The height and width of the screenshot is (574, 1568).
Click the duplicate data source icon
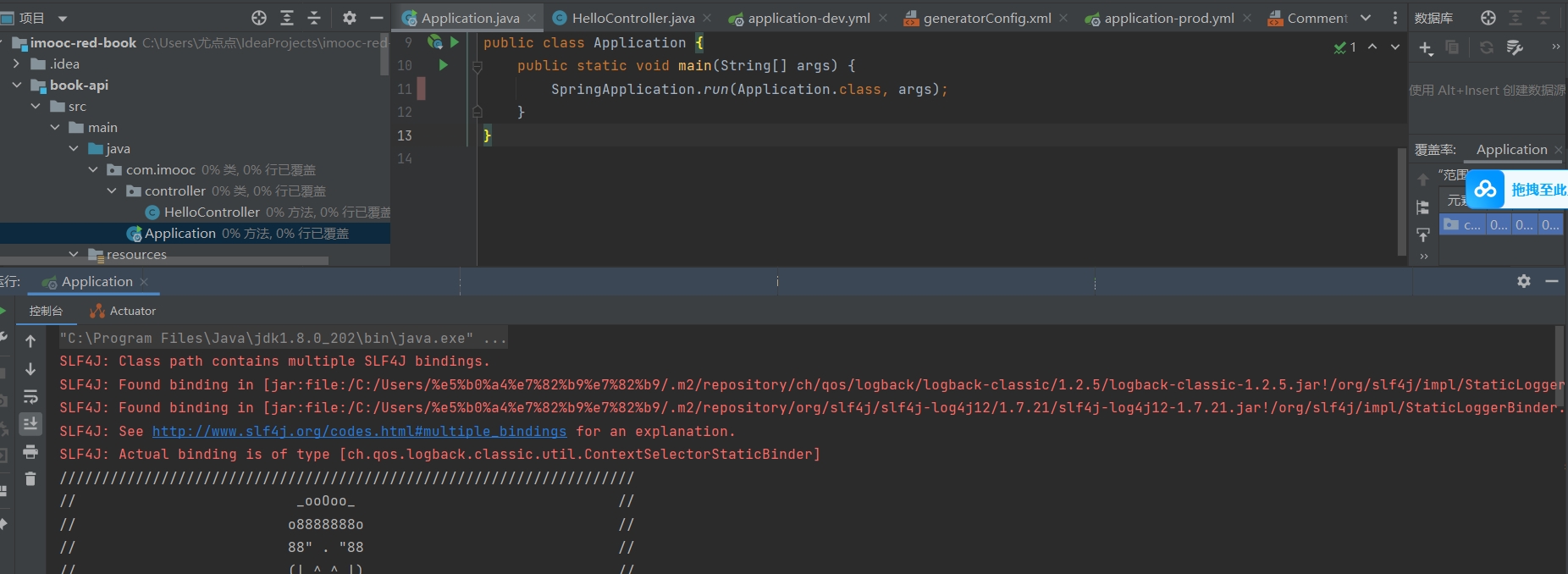1452,47
